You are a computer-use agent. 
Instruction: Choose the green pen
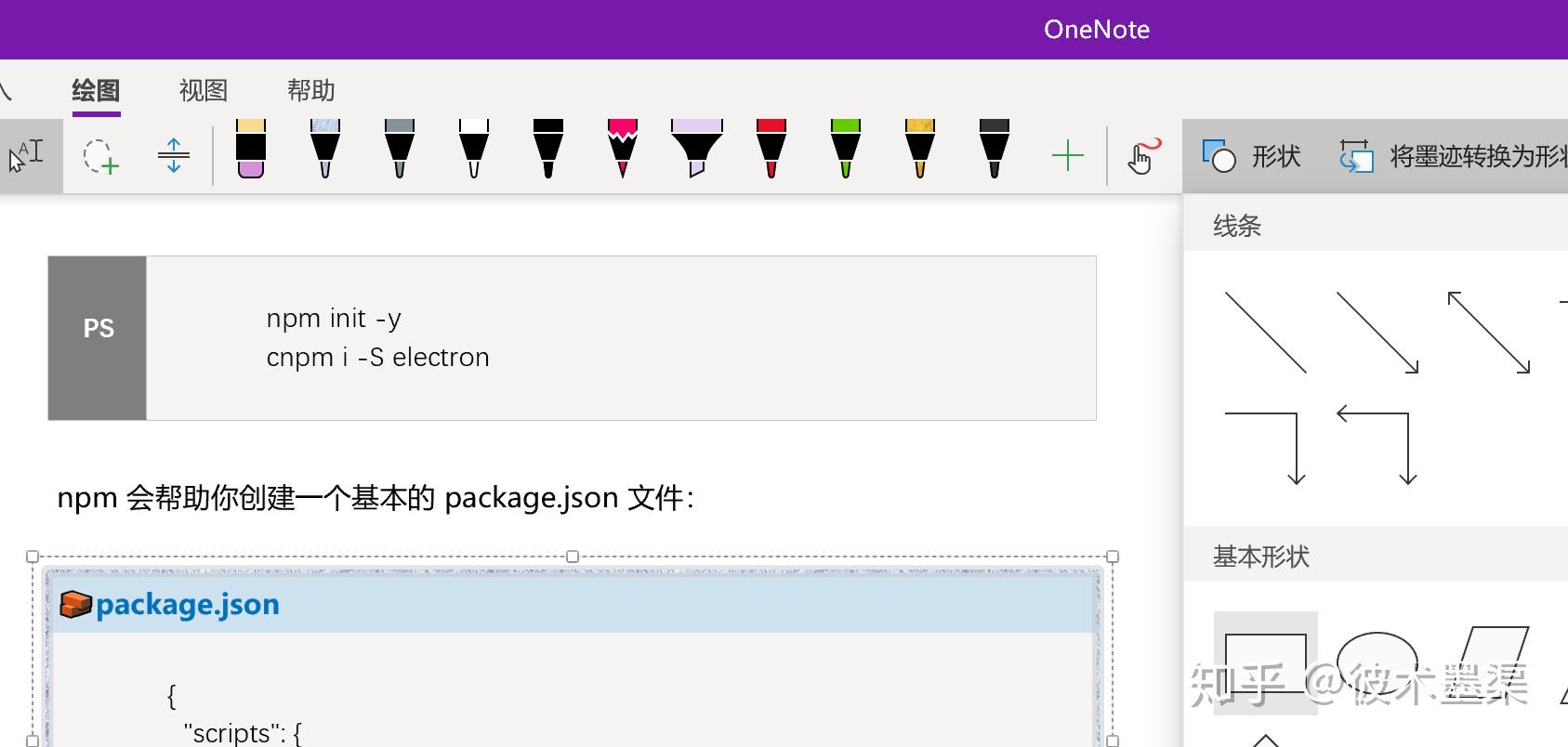pos(846,149)
